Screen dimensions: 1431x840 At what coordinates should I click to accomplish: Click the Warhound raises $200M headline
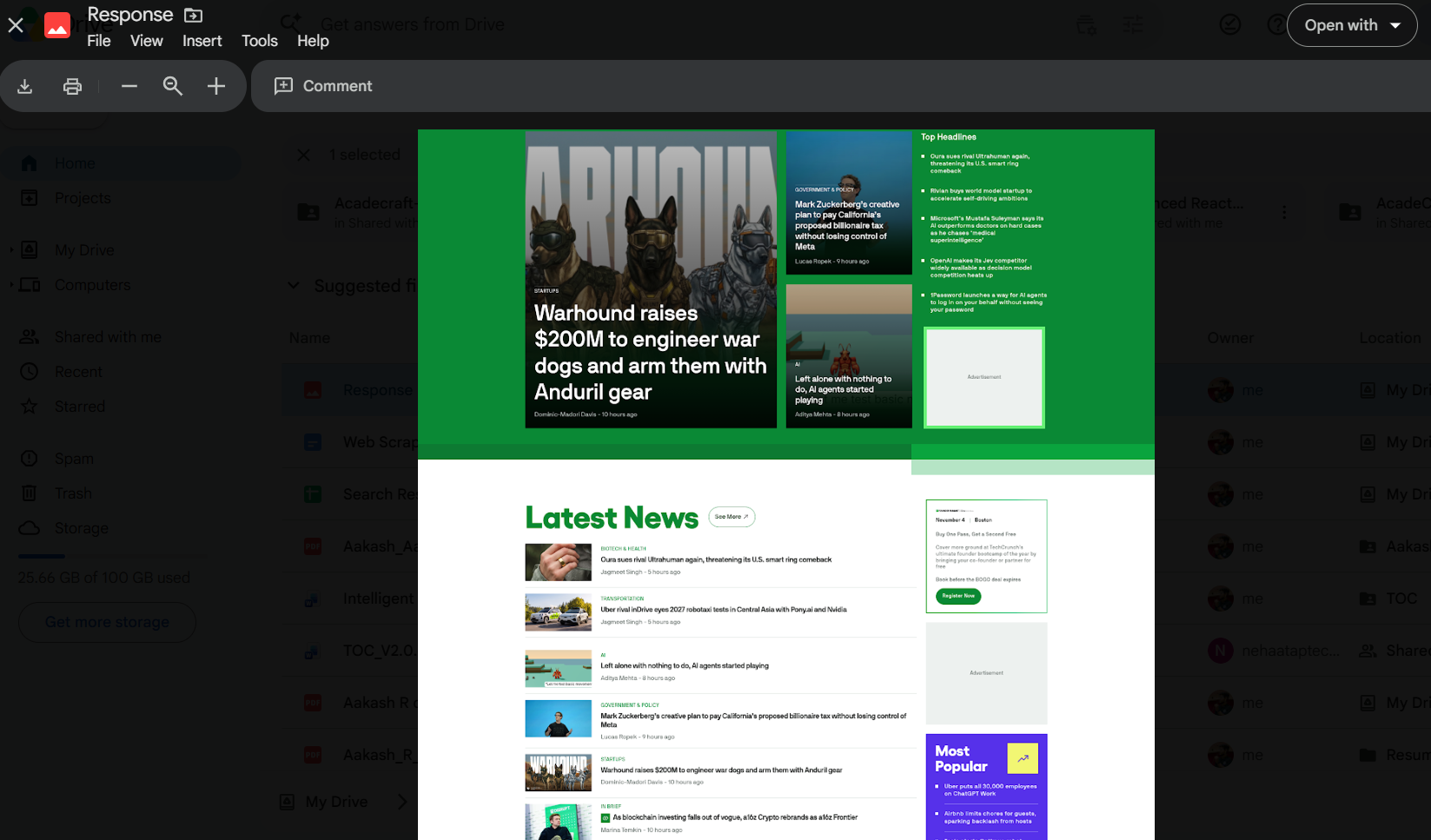pos(650,353)
